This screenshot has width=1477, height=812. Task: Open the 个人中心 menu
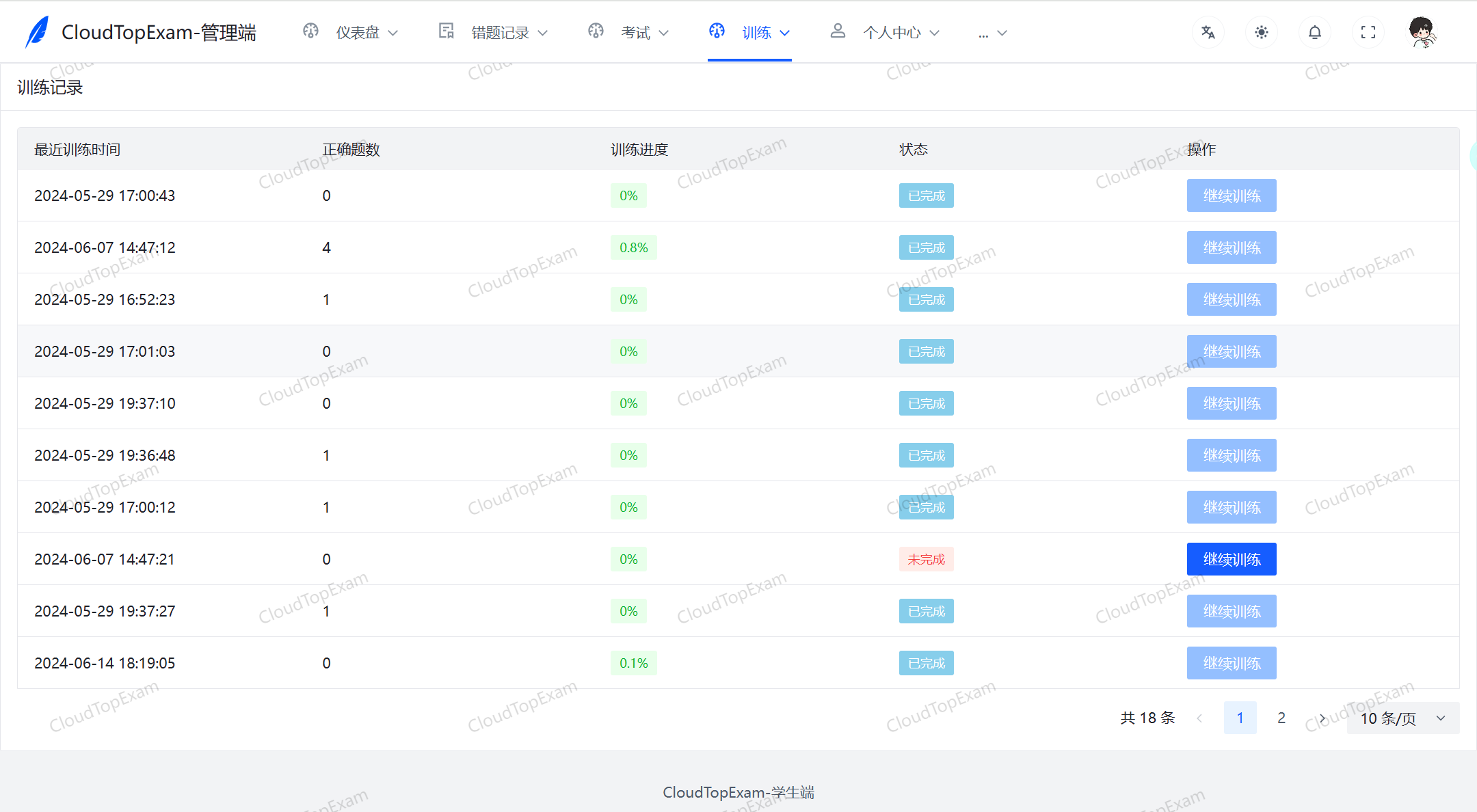(x=892, y=32)
